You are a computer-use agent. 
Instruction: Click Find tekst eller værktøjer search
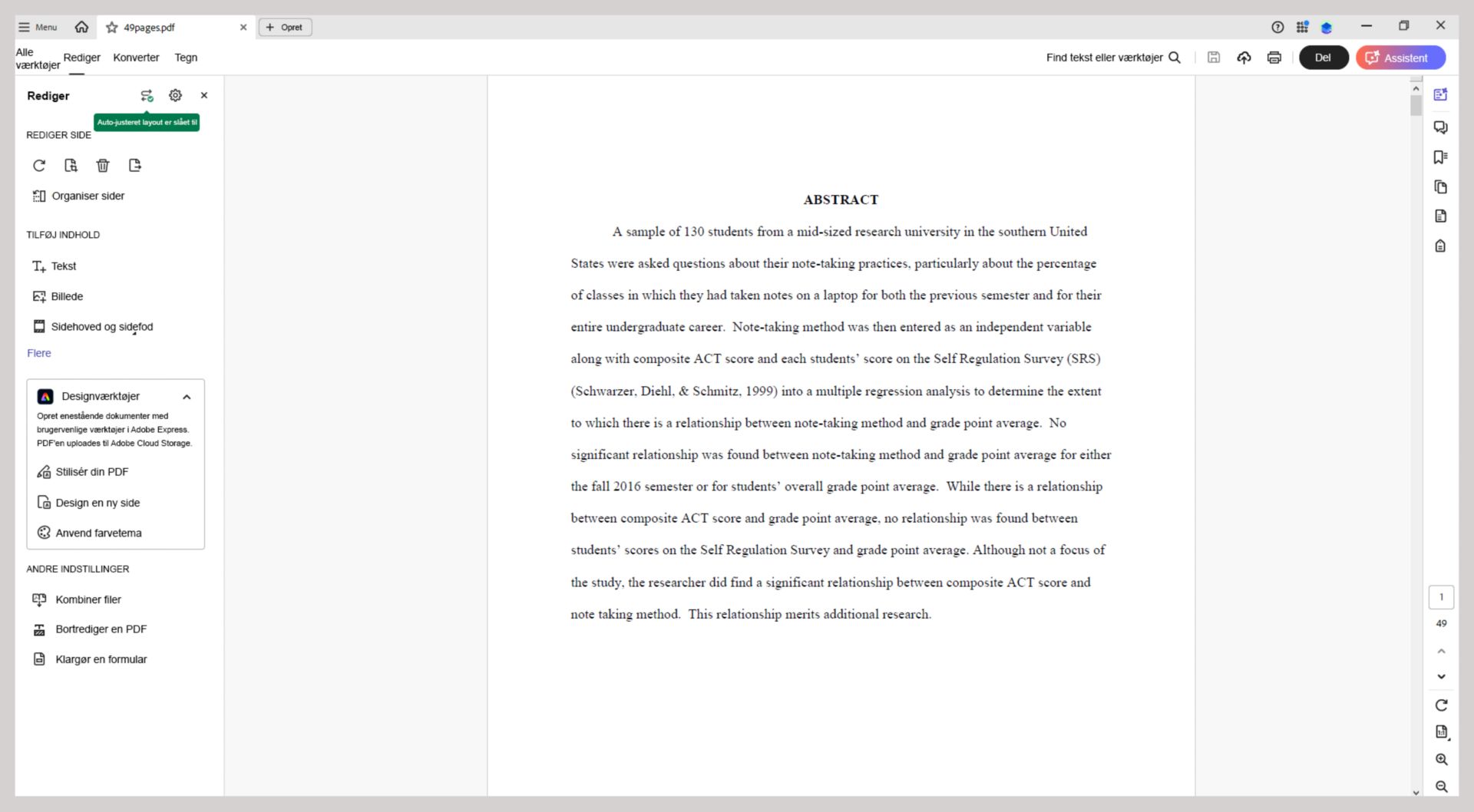(1113, 58)
